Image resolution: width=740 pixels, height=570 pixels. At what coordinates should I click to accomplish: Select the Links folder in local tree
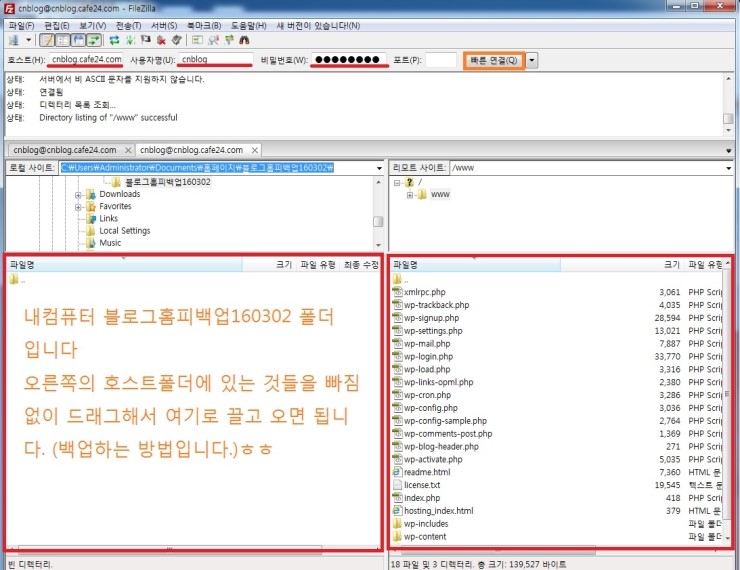pyautogui.click(x=108, y=218)
